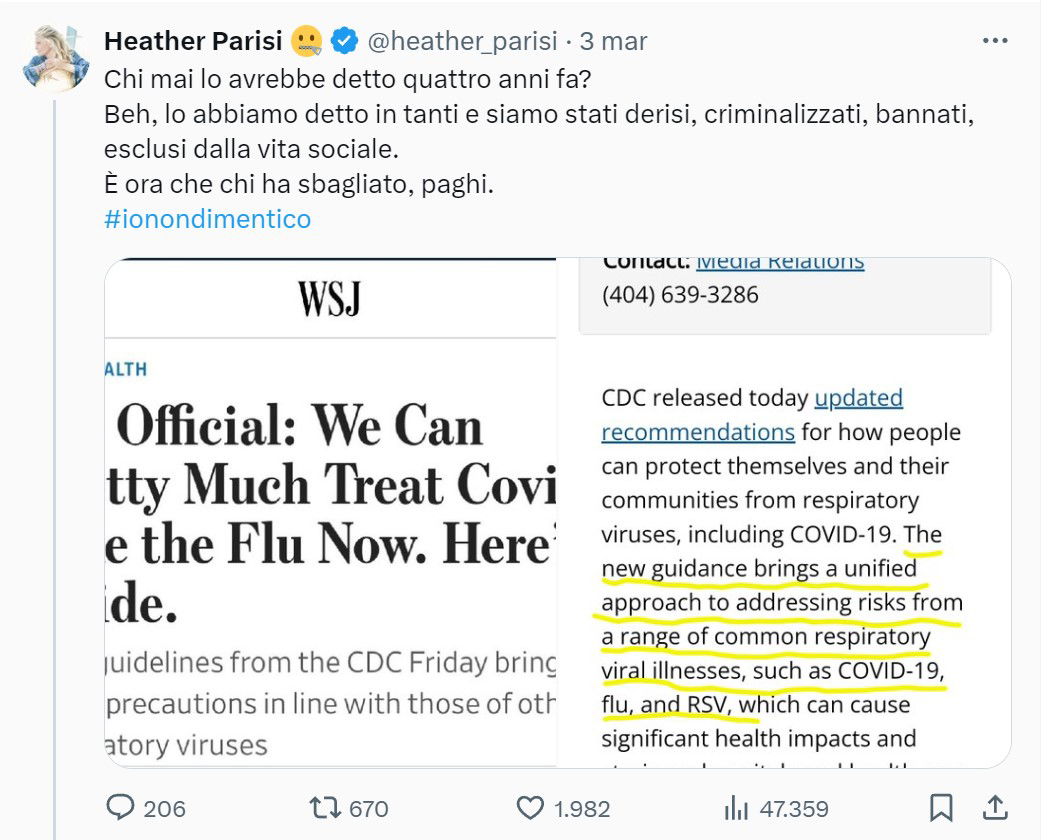Reply to Heather Parisi's tweet
1053x840 pixels.
point(119,807)
